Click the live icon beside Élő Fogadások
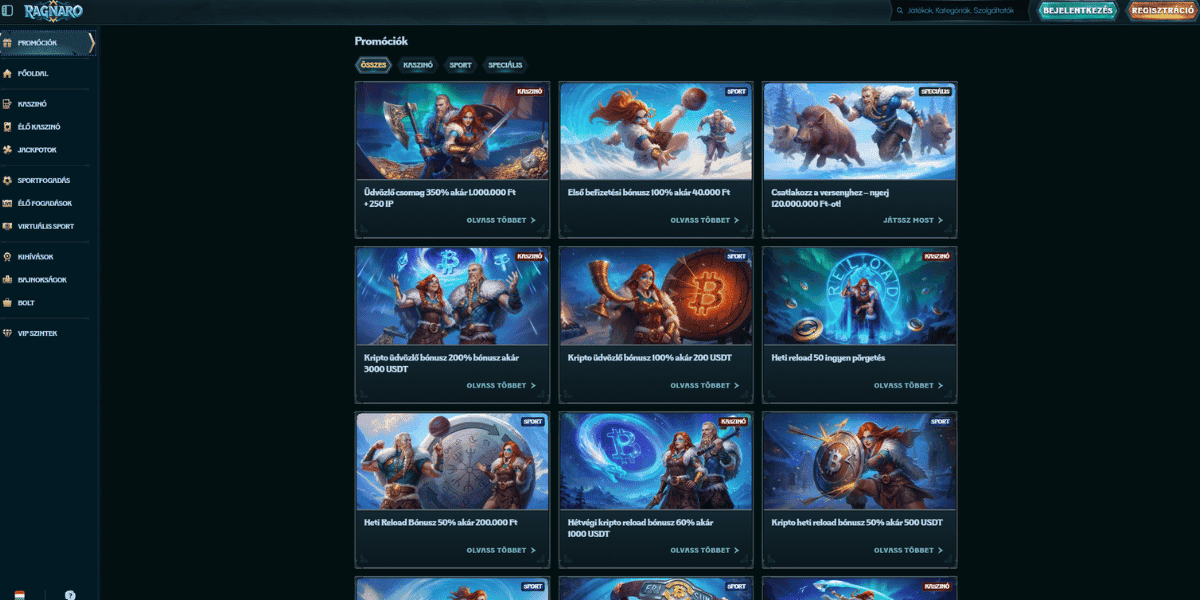The width and height of the screenshot is (1200, 600). pyautogui.click(x=8, y=203)
